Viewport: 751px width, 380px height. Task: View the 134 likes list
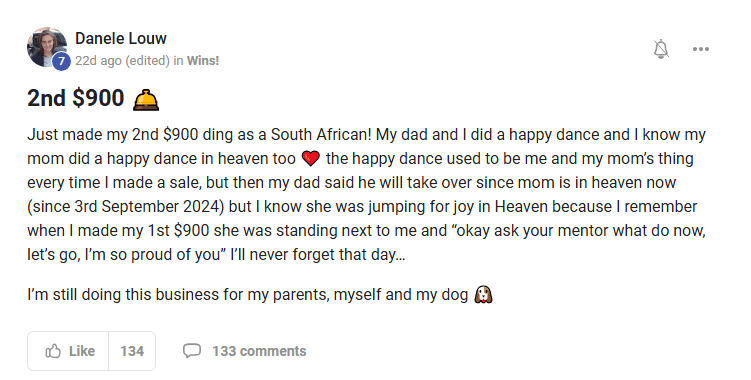click(x=132, y=351)
